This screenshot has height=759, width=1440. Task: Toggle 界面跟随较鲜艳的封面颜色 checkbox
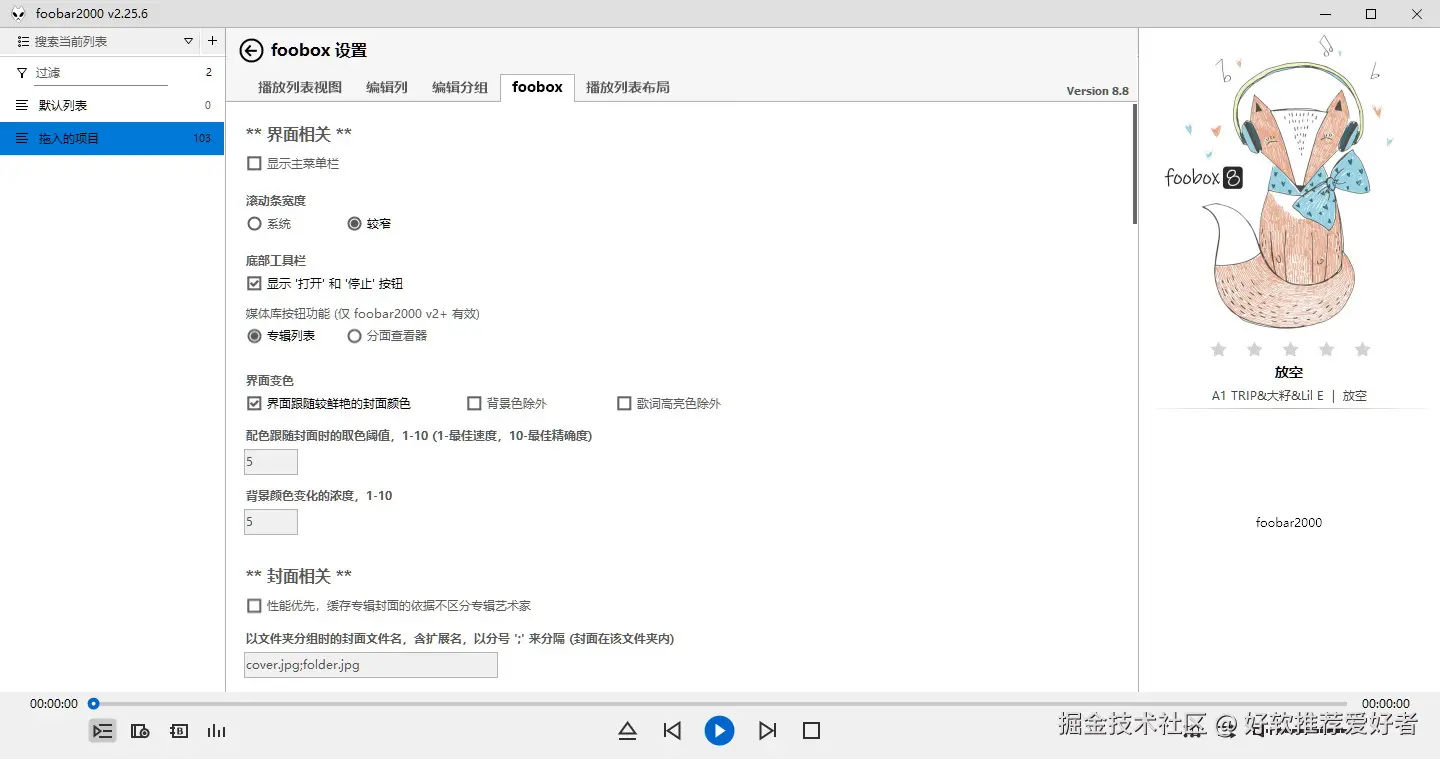(254, 403)
